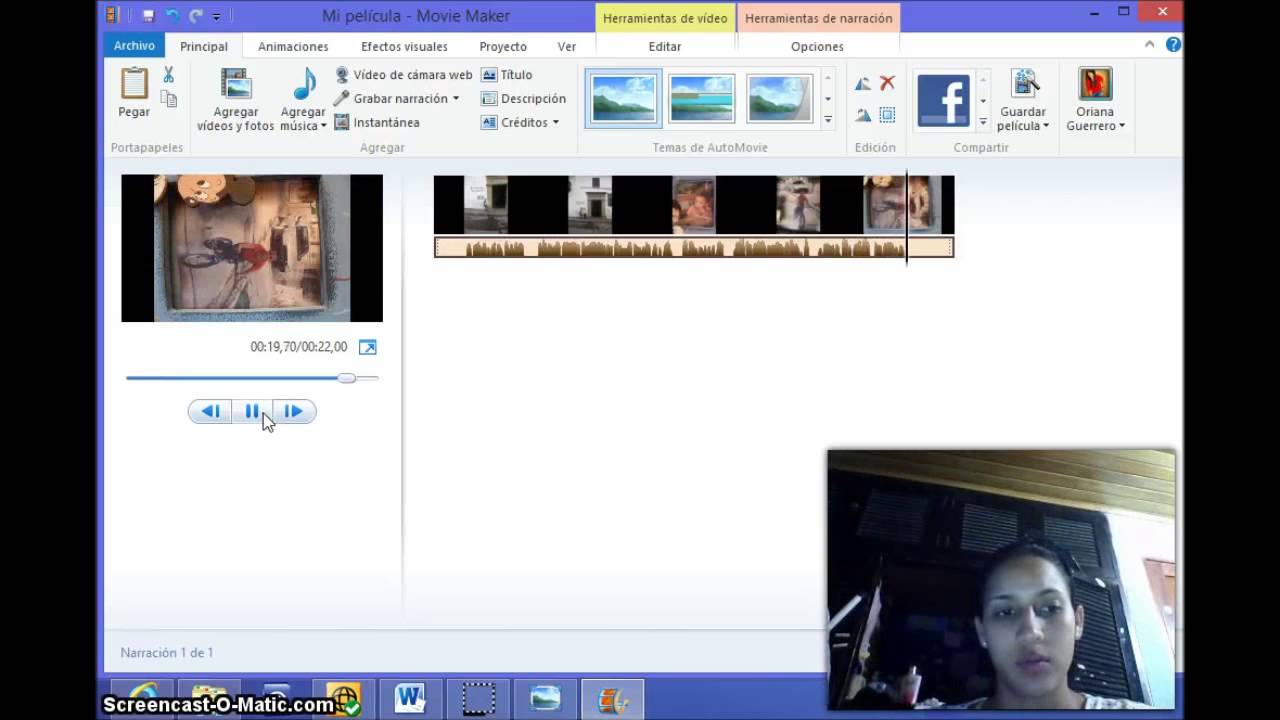Save project from quick access toolbar

click(148, 16)
